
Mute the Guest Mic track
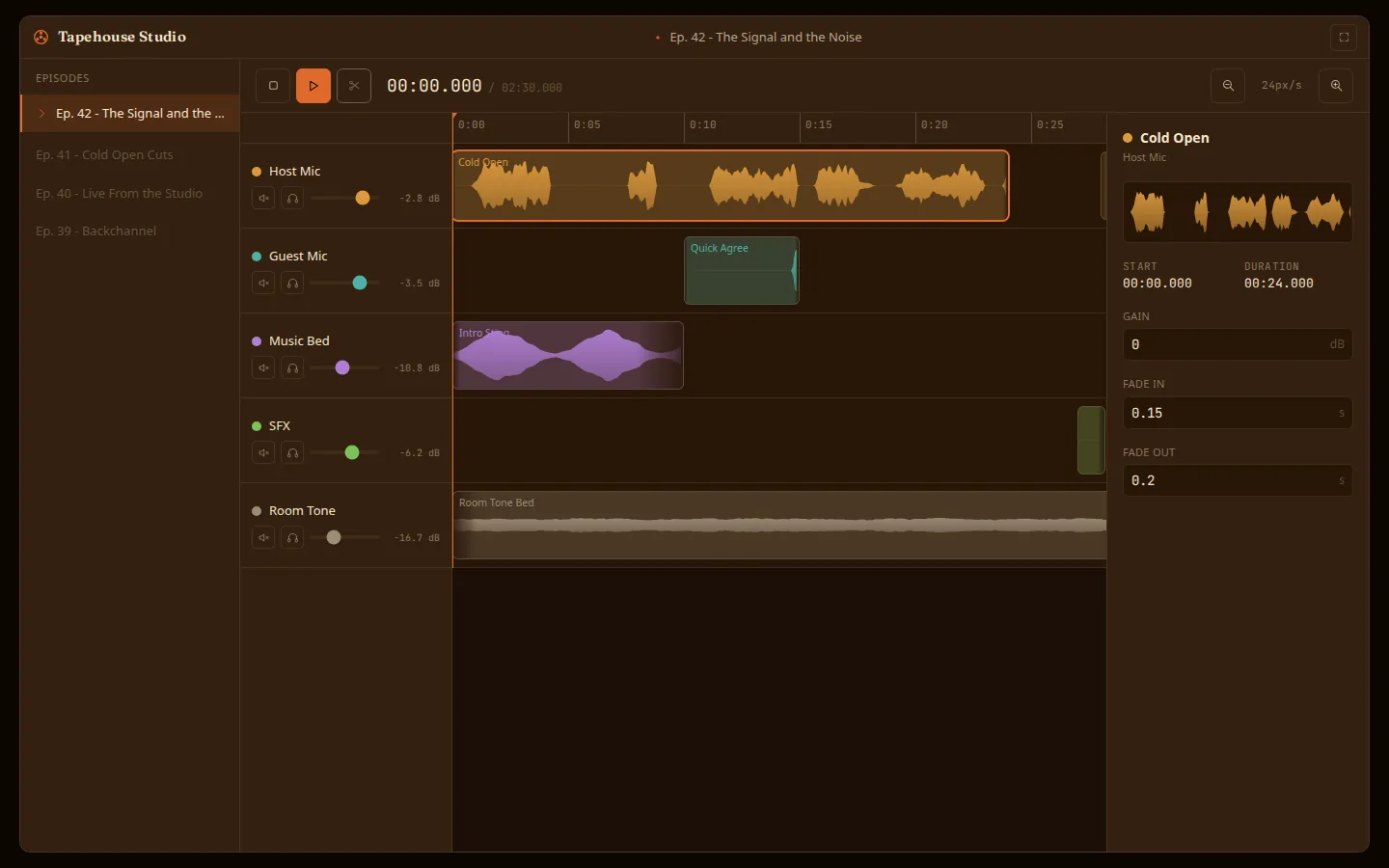click(263, 283)
